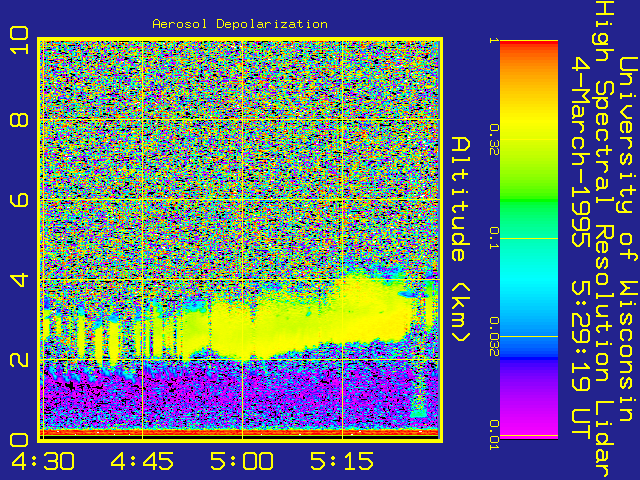Click the red ground-level band in plot
Viewport: 640px width, 480px height.
240,432
